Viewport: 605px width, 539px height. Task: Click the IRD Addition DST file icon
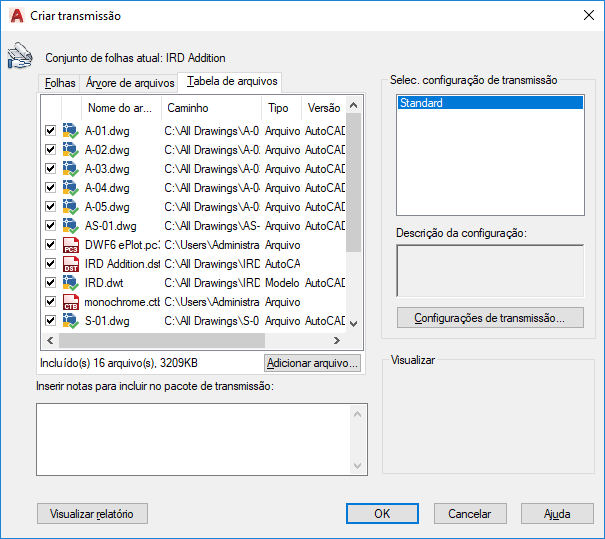tap(70, 264)
